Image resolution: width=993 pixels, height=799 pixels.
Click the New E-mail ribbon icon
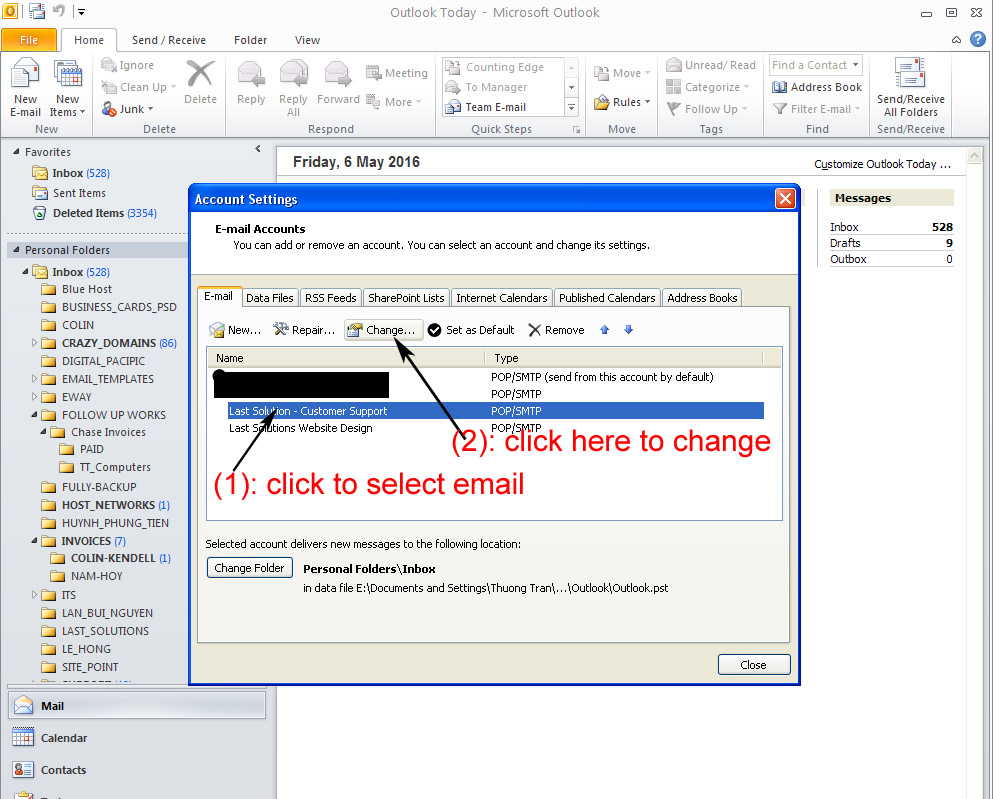[25, 80]
